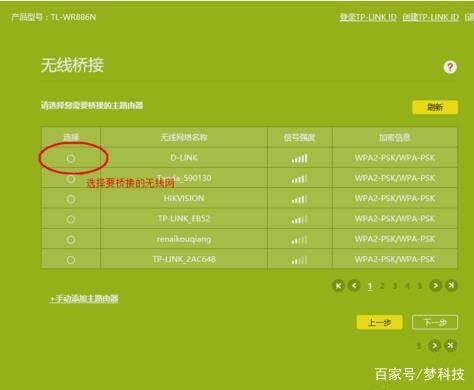The image size is (474, 390).
Task: Click Tenda_590130's WPA2-PSK/WPA-PSK encryption cell
Action: point(395,178)
